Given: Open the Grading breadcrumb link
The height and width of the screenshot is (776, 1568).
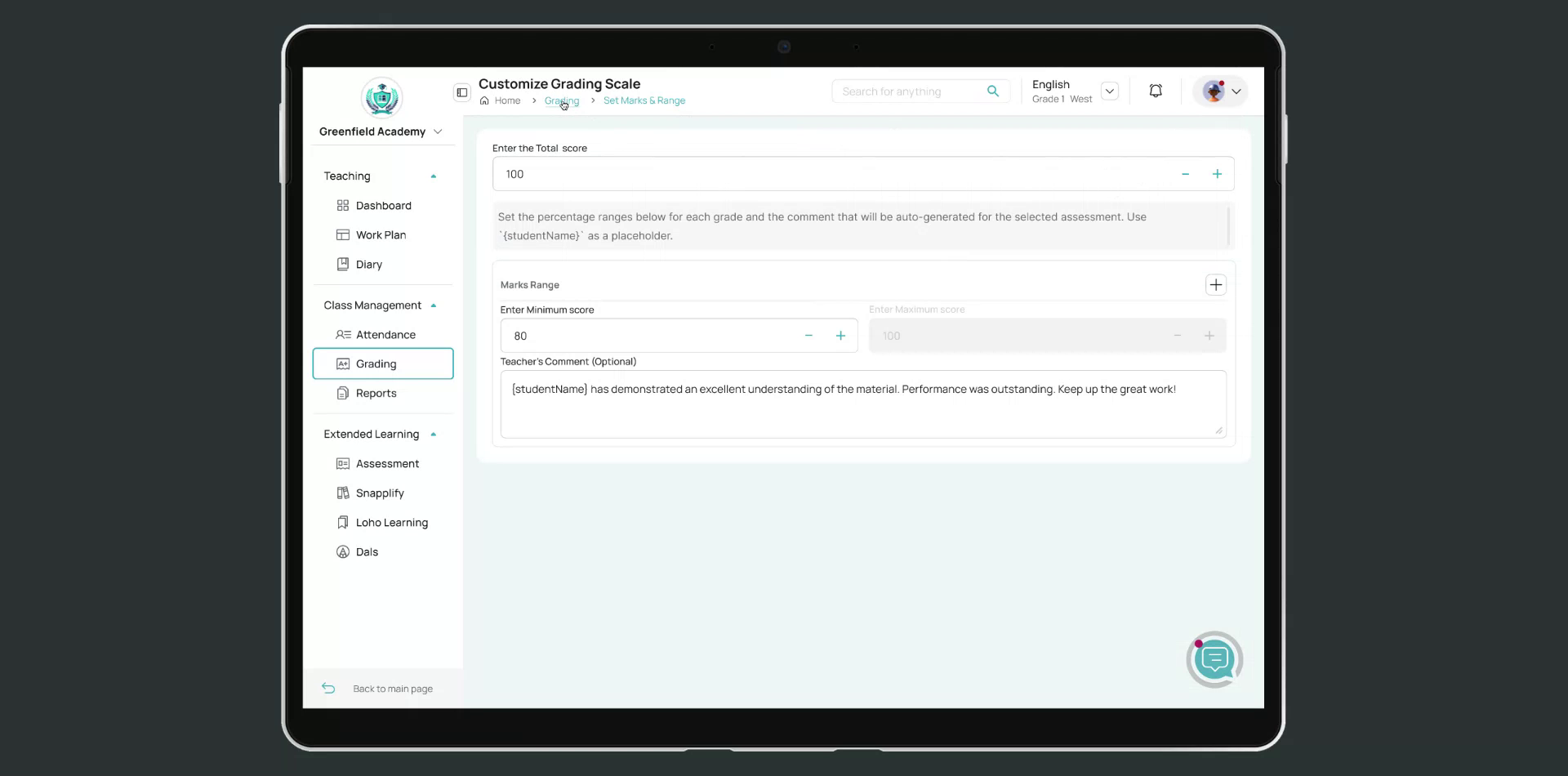Looking at the screenshot, I should [x=561, y=100].
